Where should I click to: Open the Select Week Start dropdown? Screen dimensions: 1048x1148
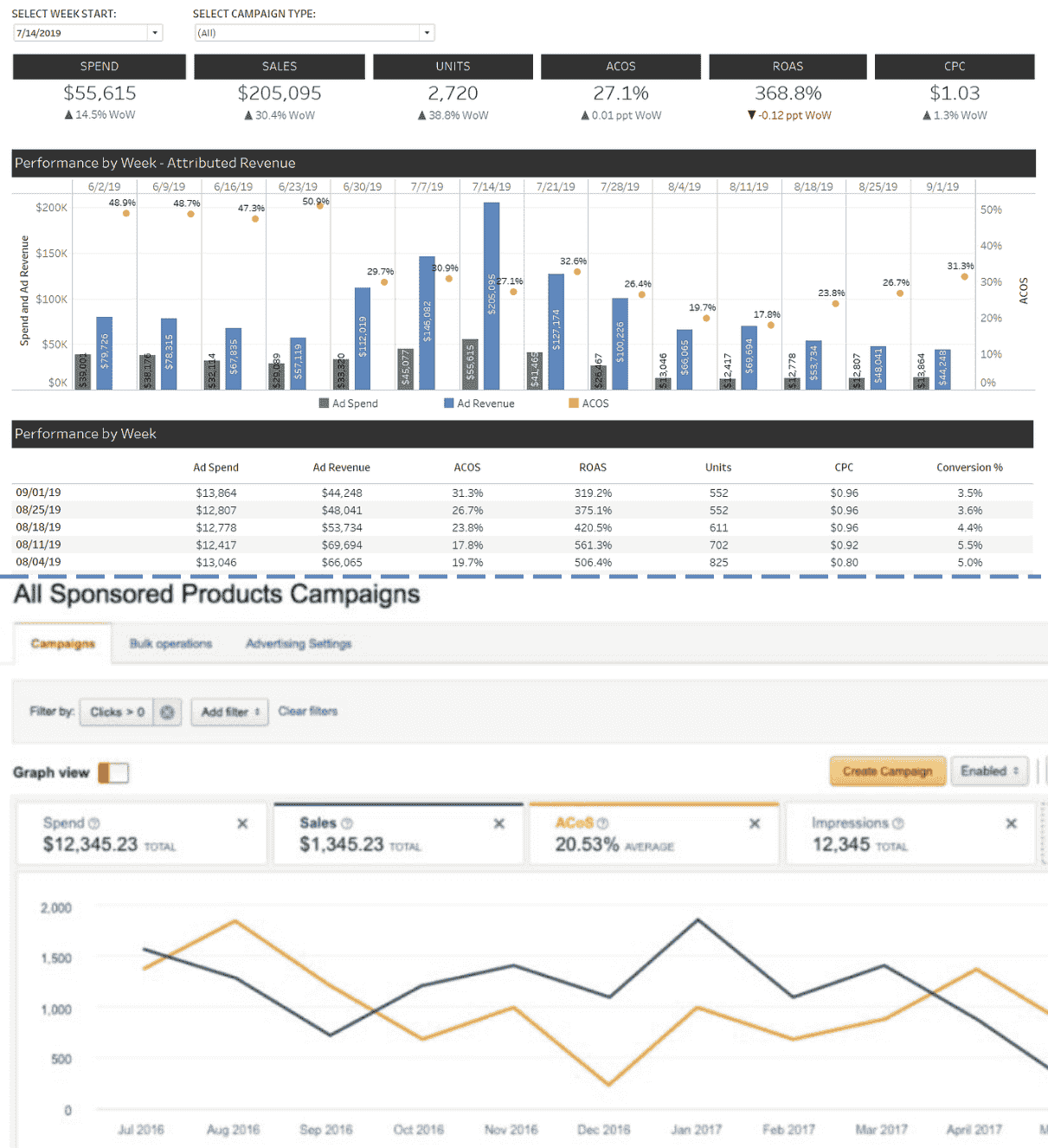[155, 32]
